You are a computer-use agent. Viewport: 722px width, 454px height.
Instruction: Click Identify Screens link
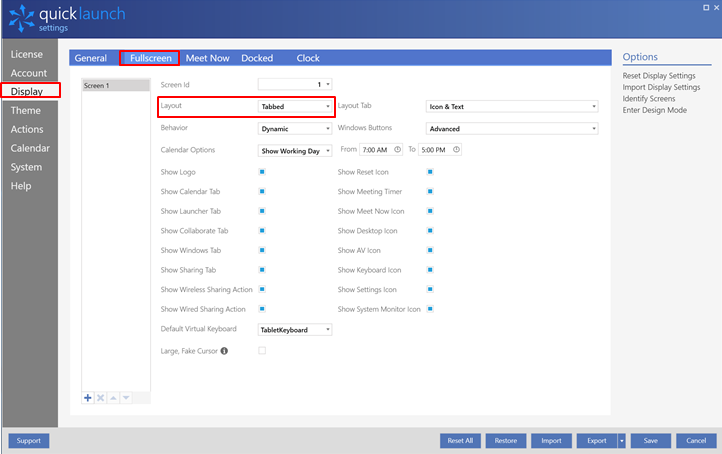pos(649,99)
